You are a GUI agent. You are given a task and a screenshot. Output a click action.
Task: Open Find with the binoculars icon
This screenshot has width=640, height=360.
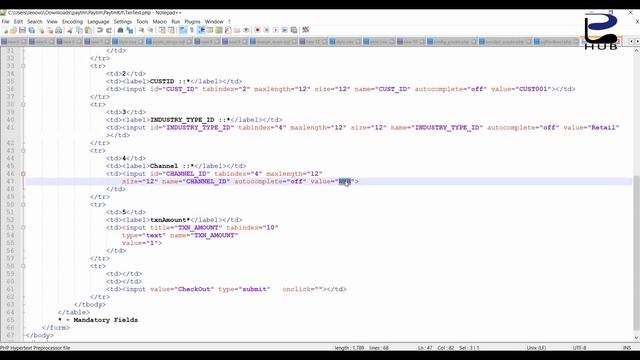[120, 30]
